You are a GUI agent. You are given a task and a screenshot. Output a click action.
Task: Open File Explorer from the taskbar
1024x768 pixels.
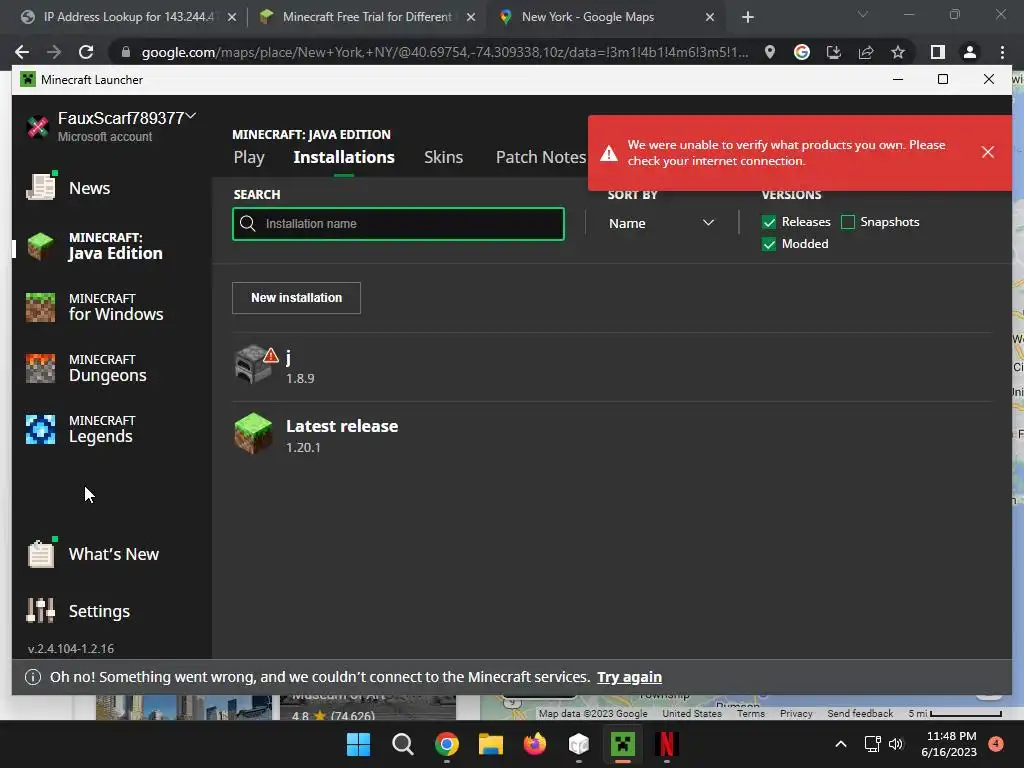coord(490,744)
